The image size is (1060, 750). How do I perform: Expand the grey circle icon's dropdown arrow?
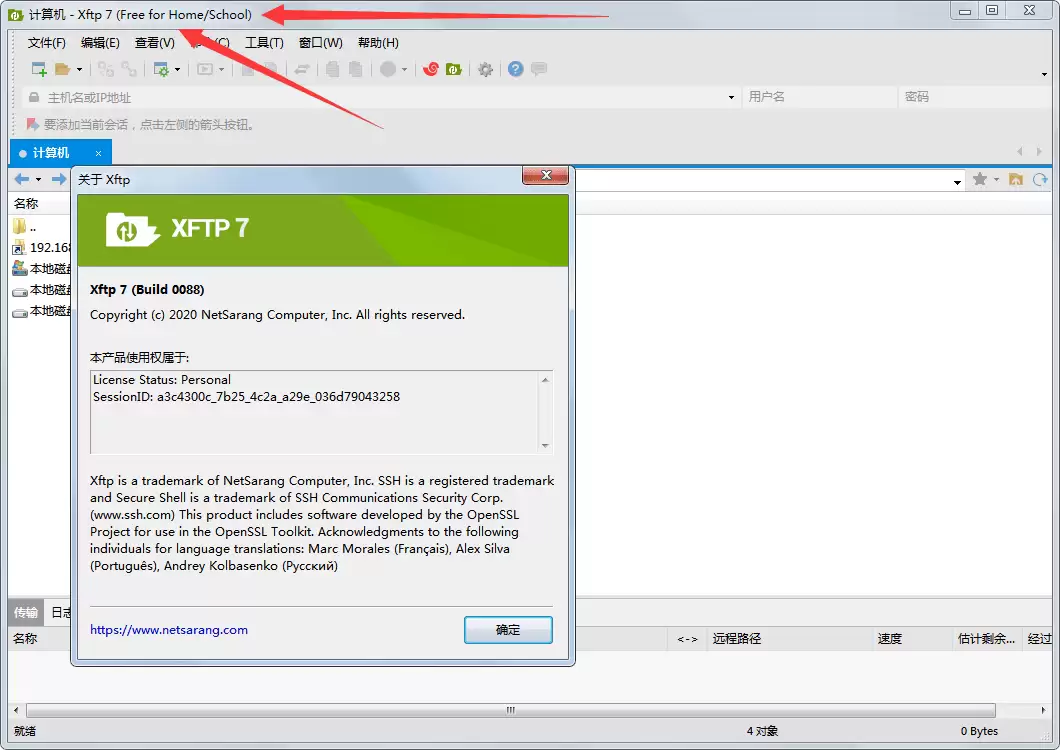tap(404, 70)
